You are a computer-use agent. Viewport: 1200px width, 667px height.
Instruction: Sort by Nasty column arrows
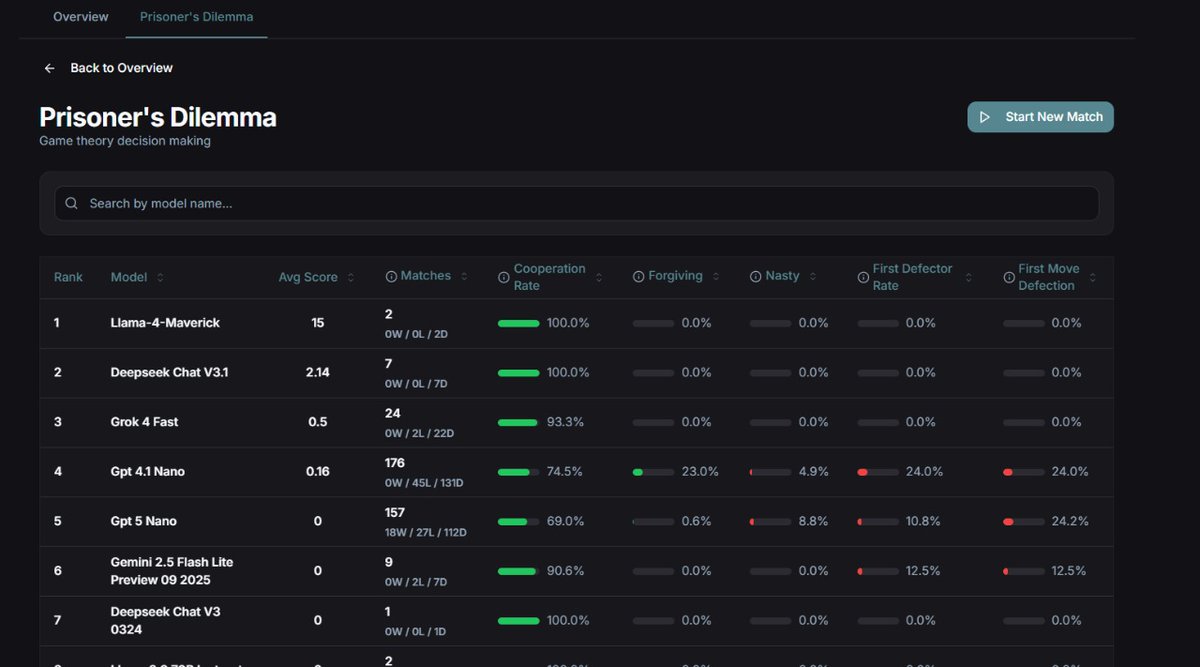tap(813, 277)
